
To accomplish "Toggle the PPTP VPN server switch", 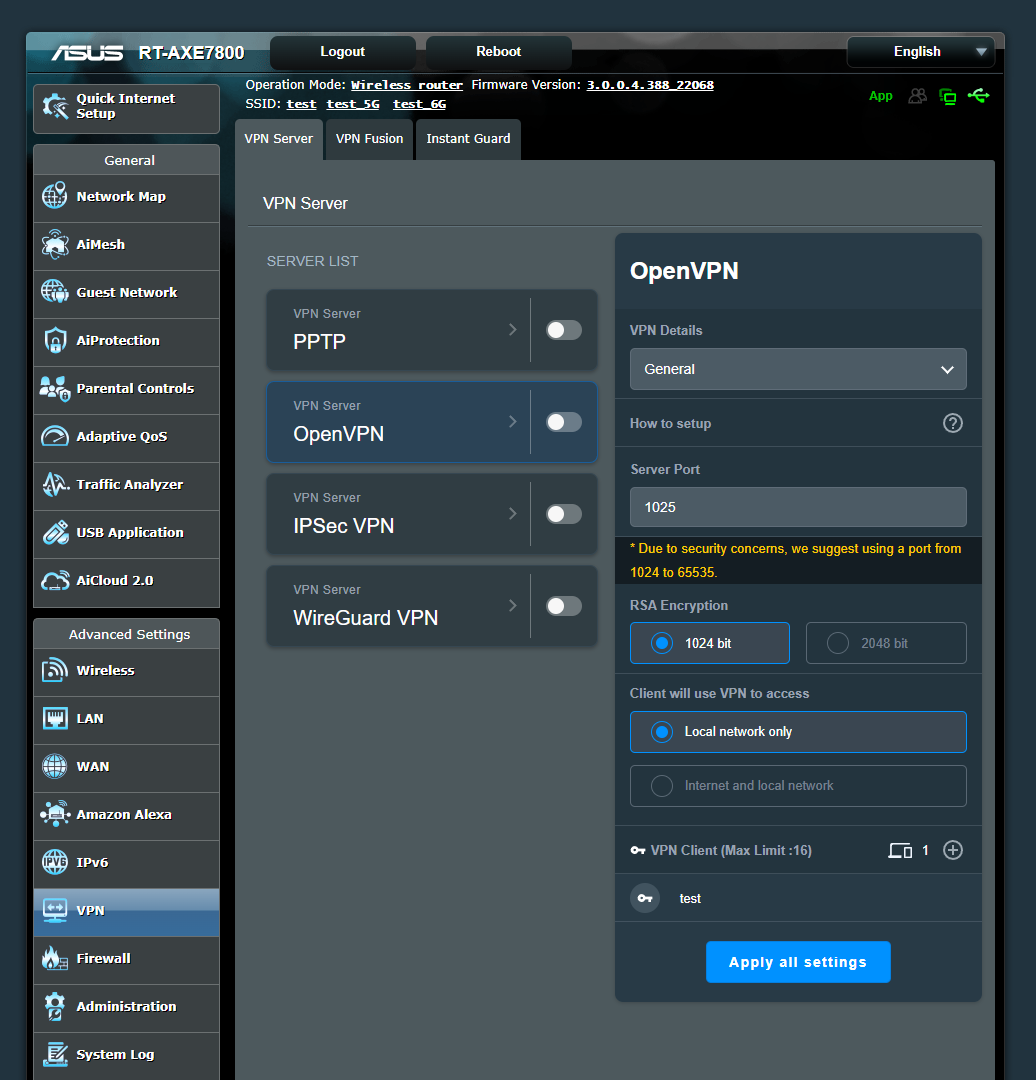I will click(563, 330).
